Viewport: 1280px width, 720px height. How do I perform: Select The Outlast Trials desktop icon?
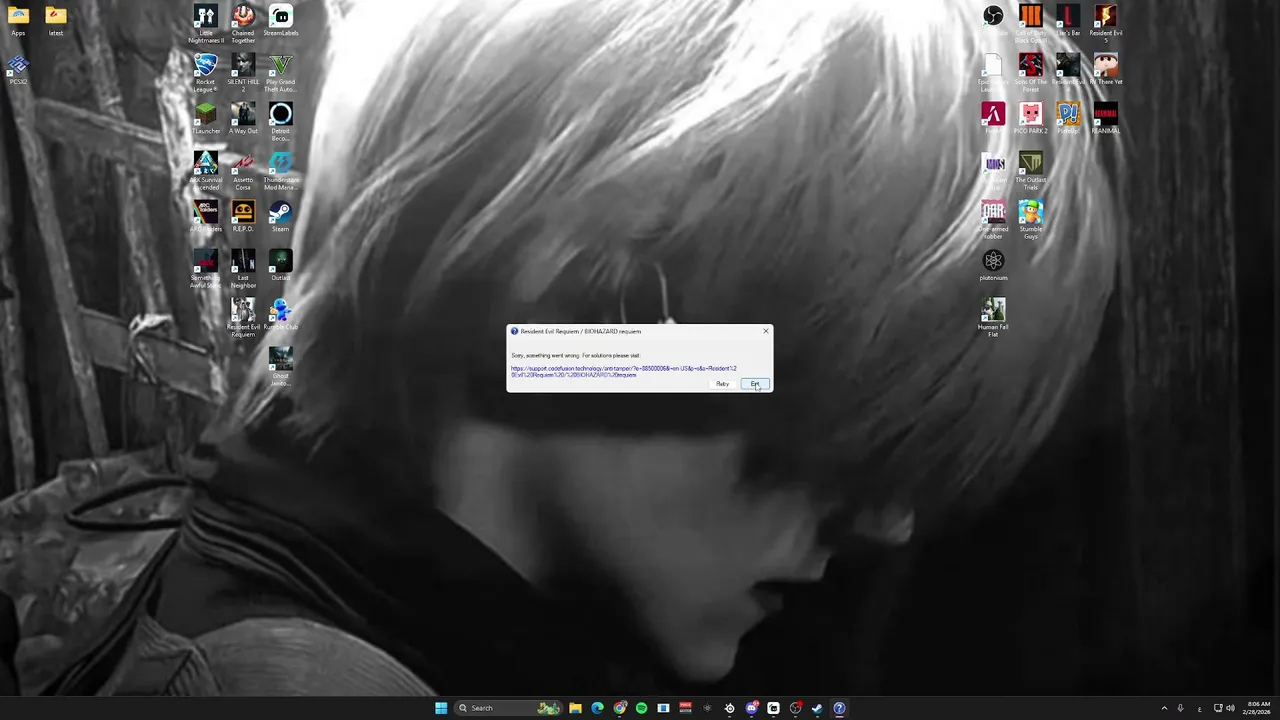[1031, 171]
